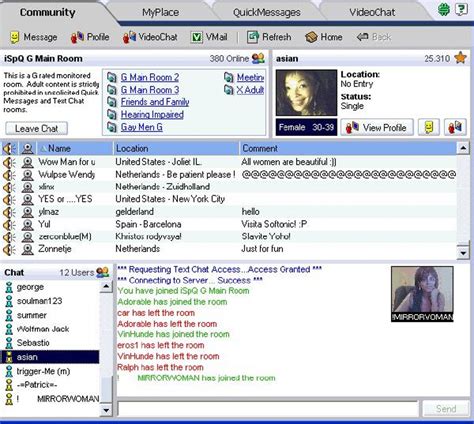
Task: Toggle the speaker icon for Yul row
Action: (x=9, y=225)
